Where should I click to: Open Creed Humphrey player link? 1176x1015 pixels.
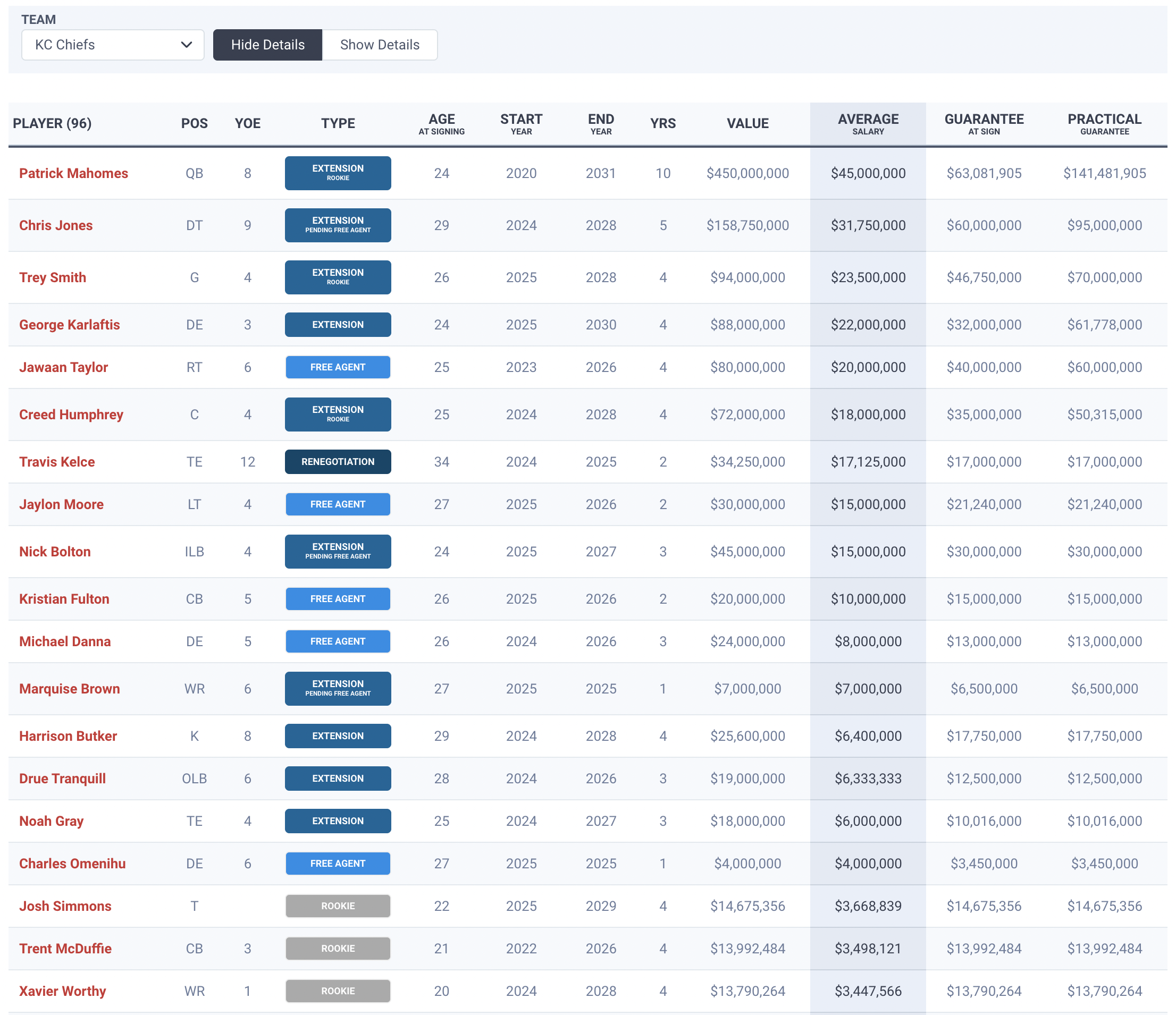[71, 415]
